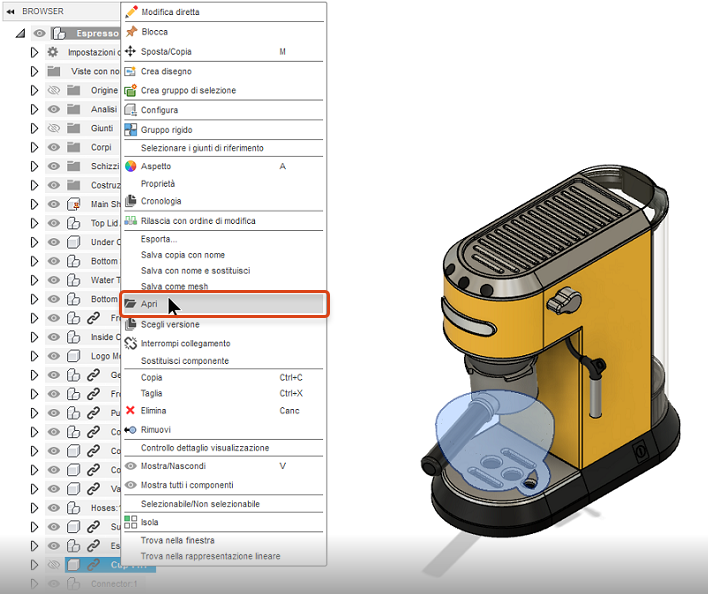Viewport: 708px width, 594px height.
Task: Select Salva con nome e sostituisci
Action: tap(195, 271)
